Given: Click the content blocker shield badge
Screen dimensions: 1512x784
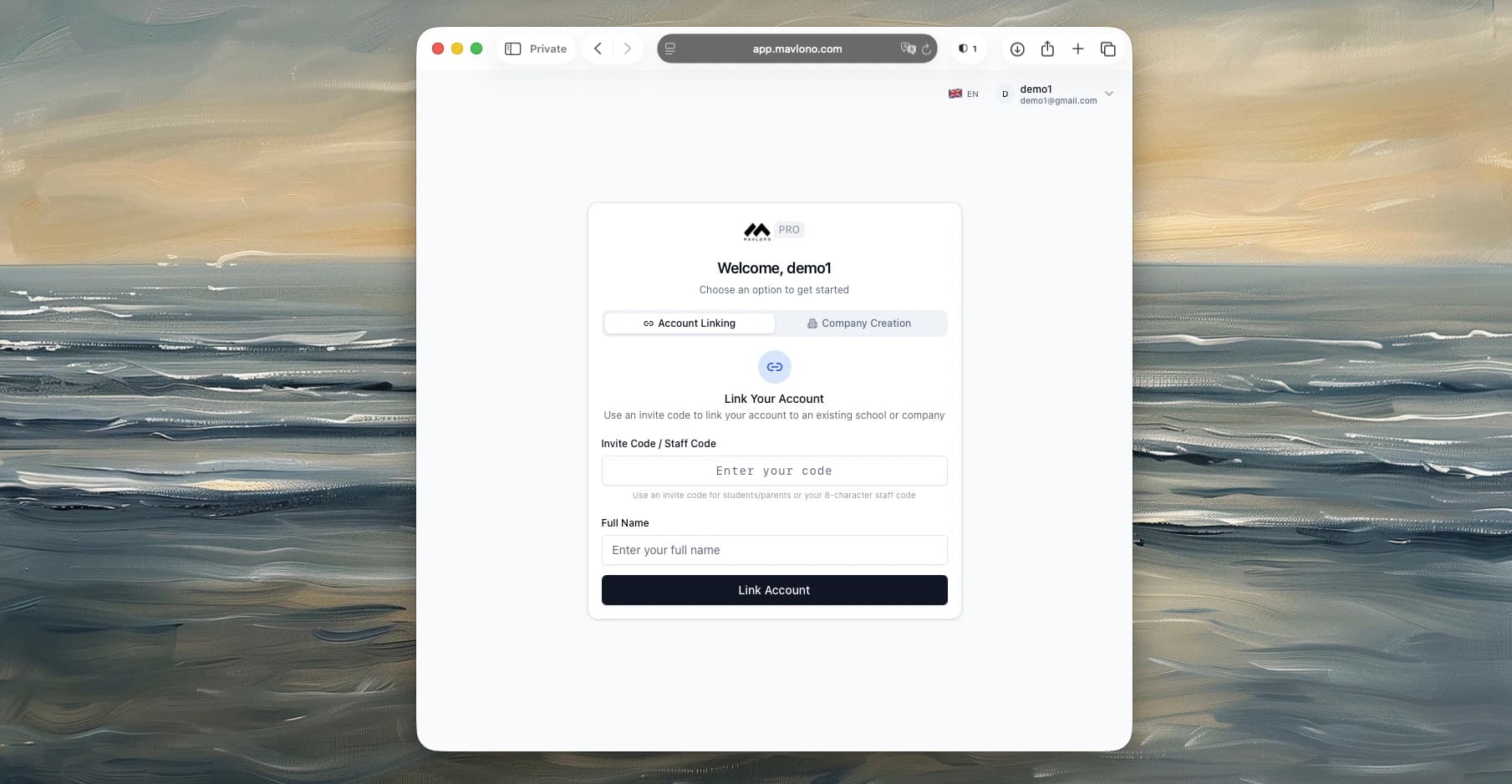Looking at the screenshot, I should [967, 48].
